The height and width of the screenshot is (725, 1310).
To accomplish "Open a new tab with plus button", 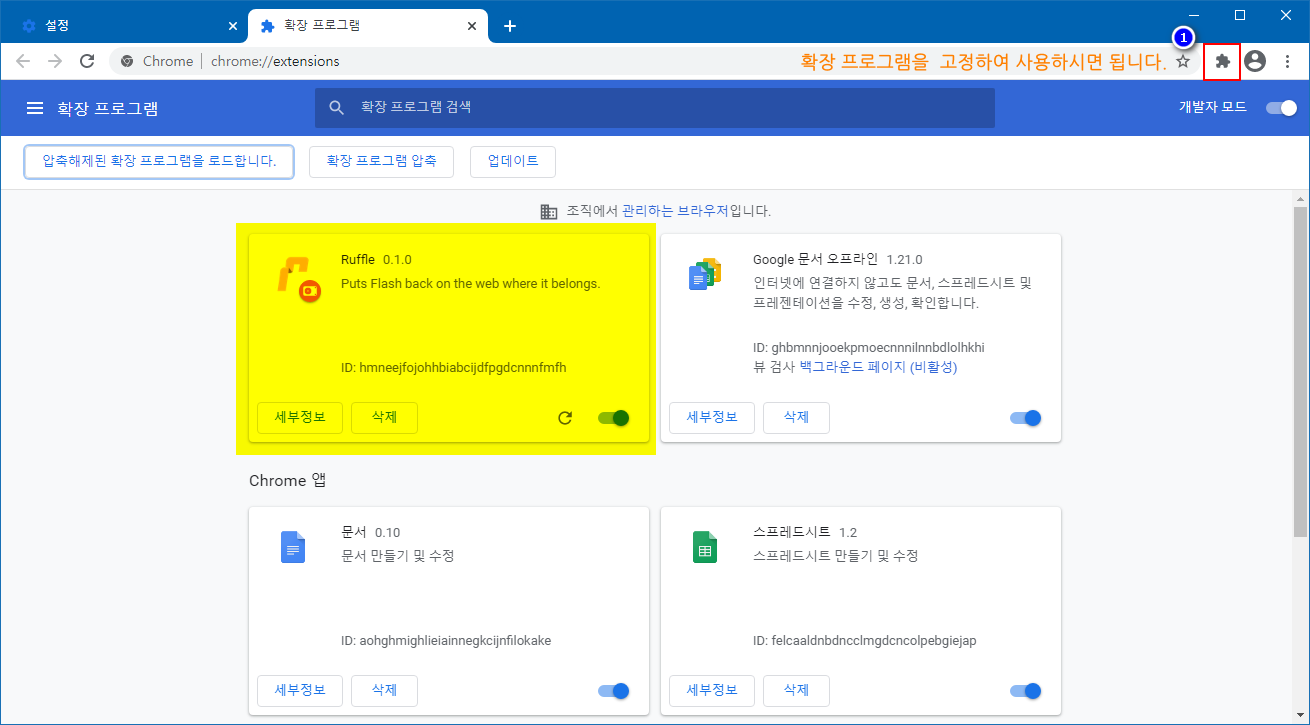I will click(x=510, y=25).
